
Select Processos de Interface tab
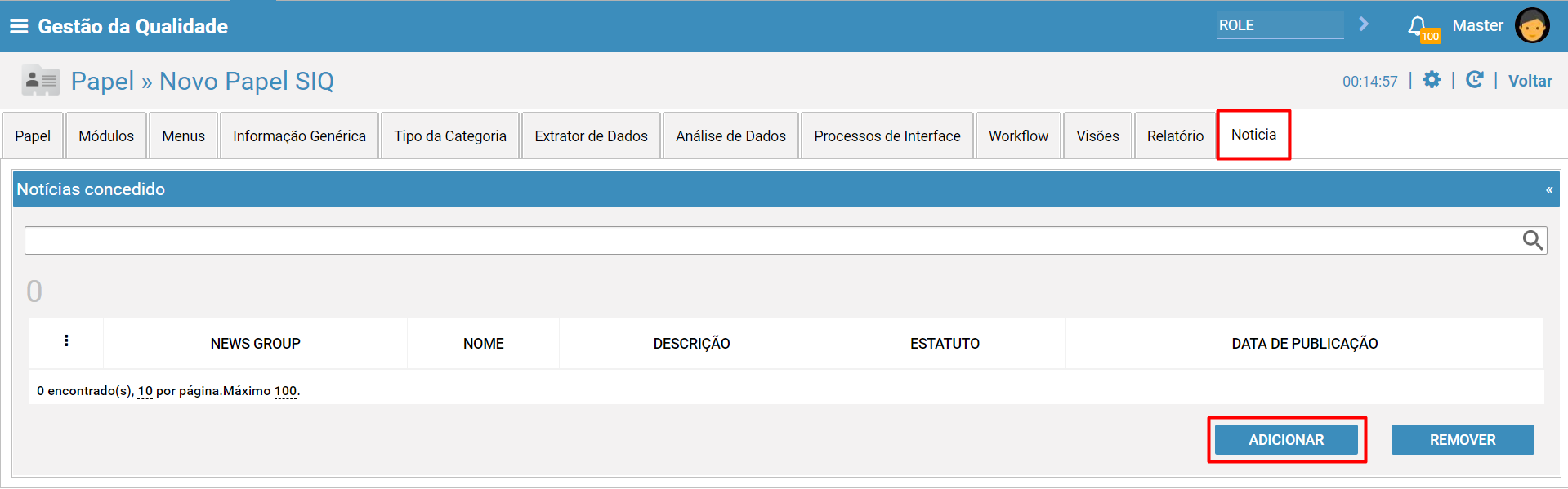[887, 136]
